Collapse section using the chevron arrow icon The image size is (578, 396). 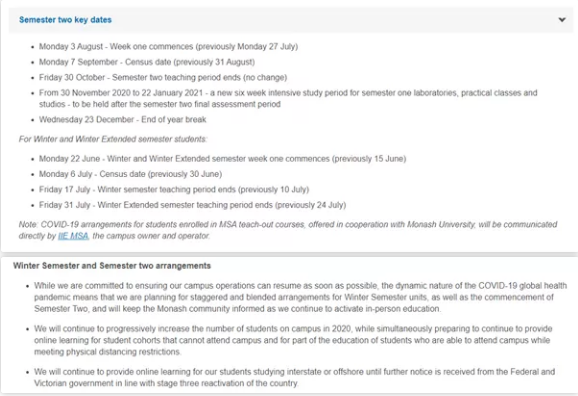[562, 20]
